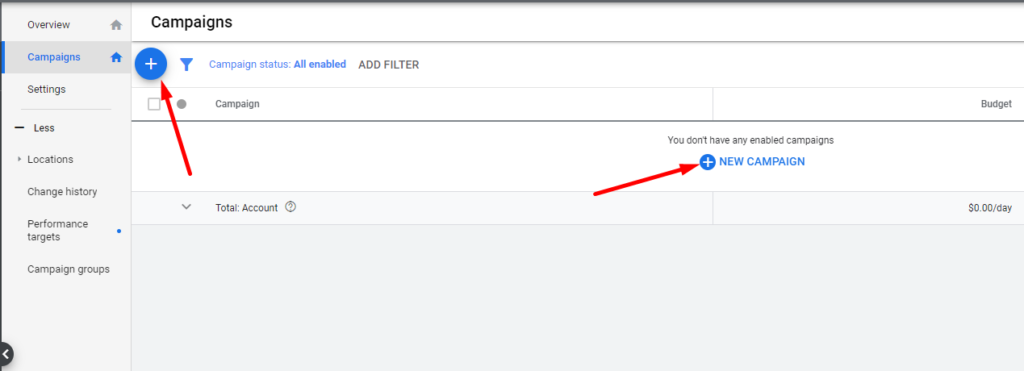Collapse the sidebar with the arrow button
Screen dimensions: 1024x371
[x=6, y=354]
